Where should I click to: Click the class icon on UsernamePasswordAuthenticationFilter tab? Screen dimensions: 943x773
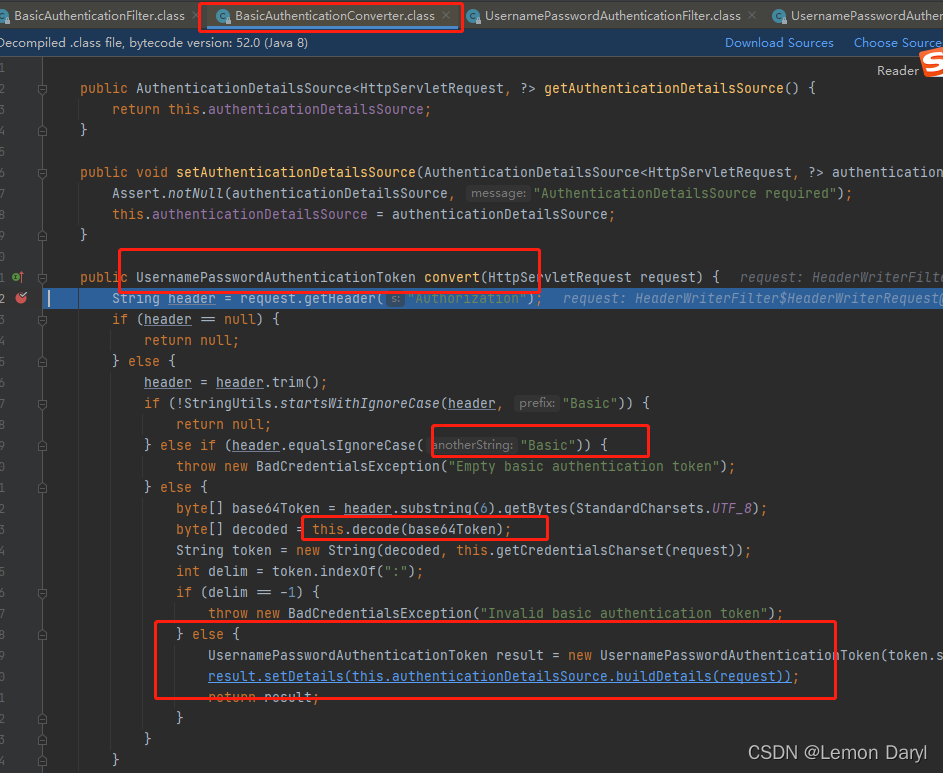click(474, 17)
